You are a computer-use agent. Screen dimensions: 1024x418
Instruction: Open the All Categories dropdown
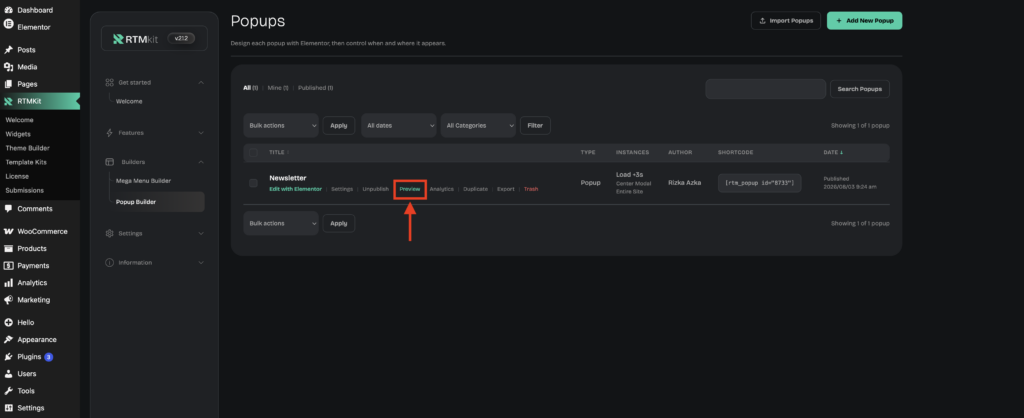(x=478, y=125)
